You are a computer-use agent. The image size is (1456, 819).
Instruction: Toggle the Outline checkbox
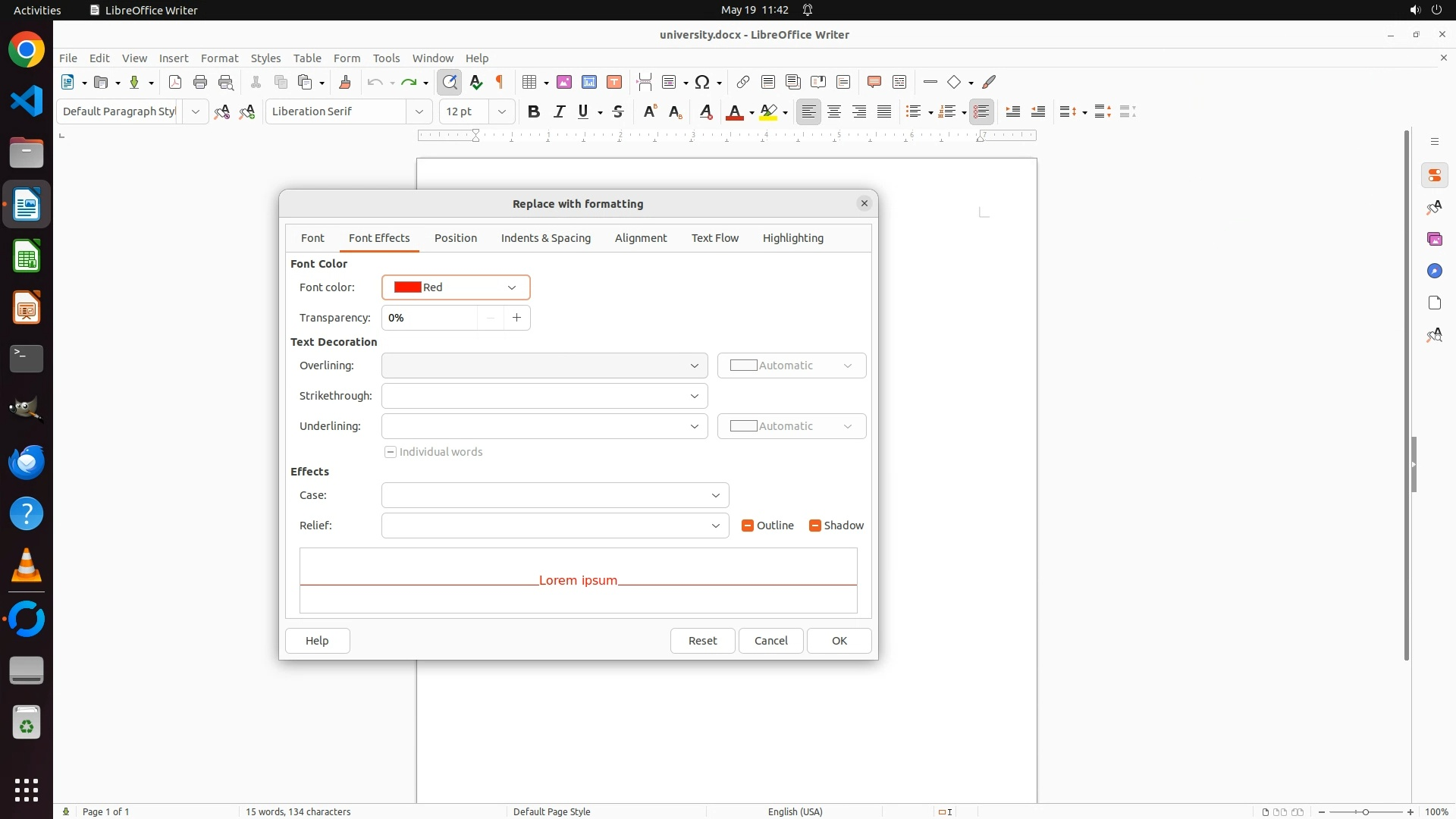[748, 526]
